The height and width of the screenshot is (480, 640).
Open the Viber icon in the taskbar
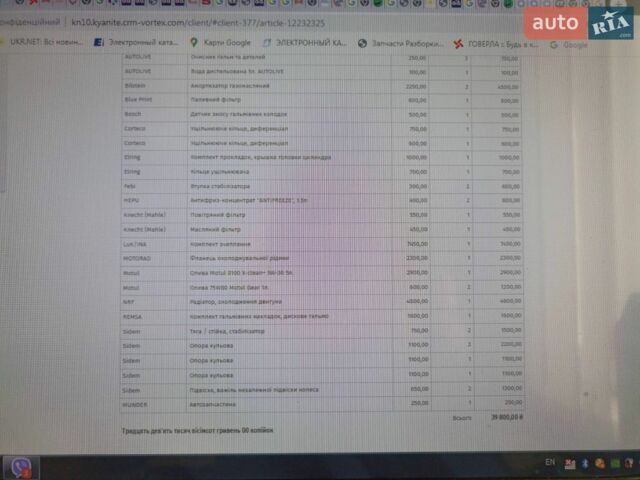20,468
